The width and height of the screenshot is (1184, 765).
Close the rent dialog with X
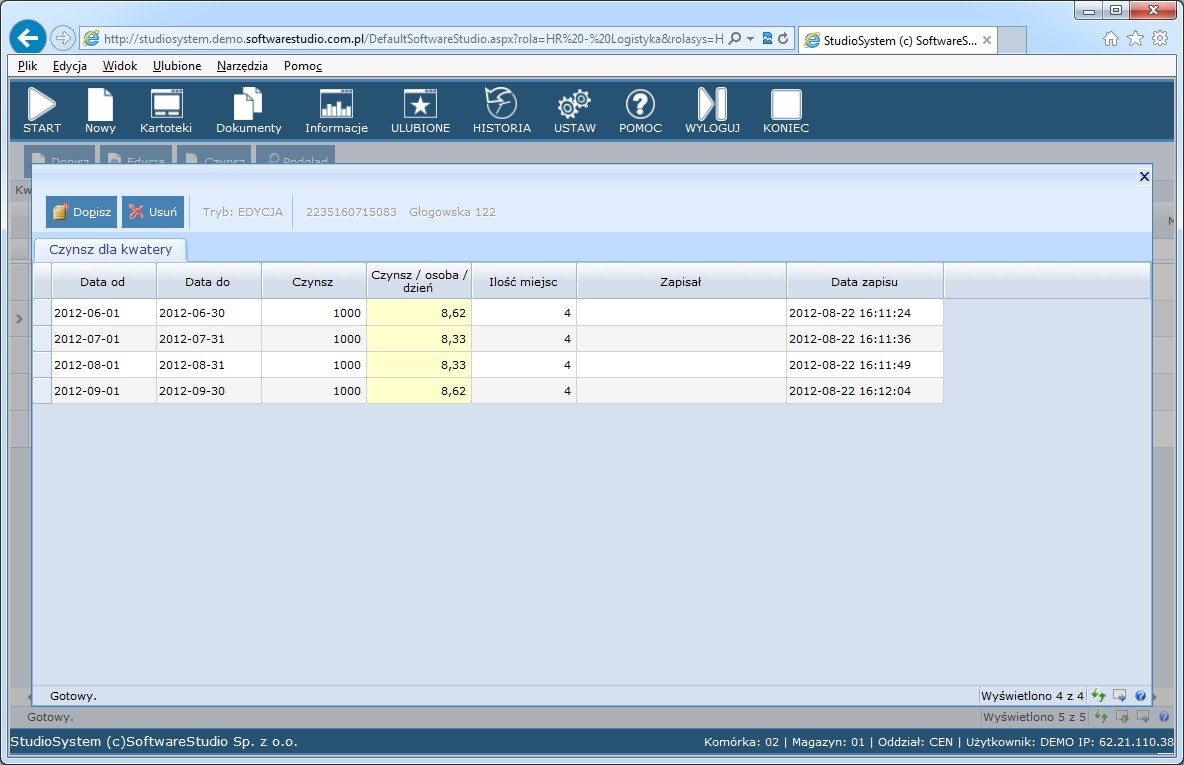[x=1144, y=176]
